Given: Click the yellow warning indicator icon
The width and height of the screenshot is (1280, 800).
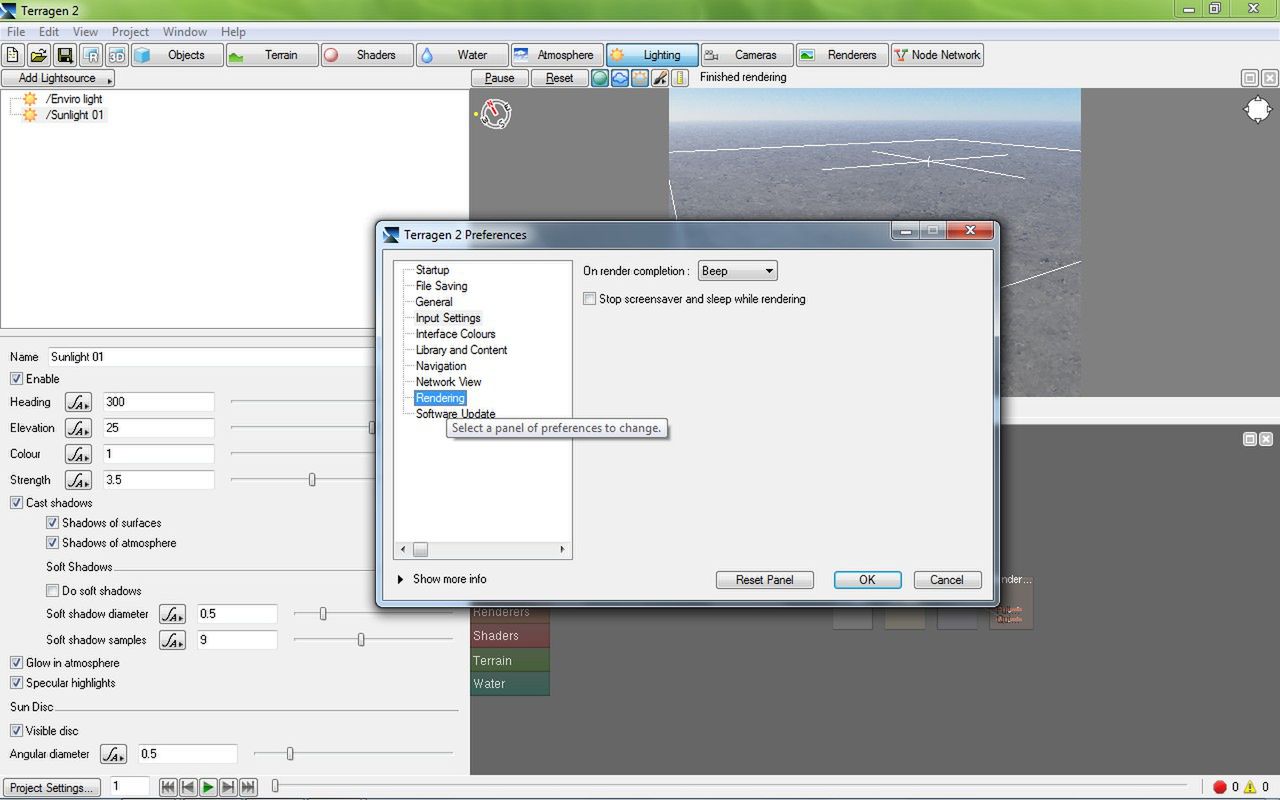Looking at the screenshot, I should [x=1250, y=787].
